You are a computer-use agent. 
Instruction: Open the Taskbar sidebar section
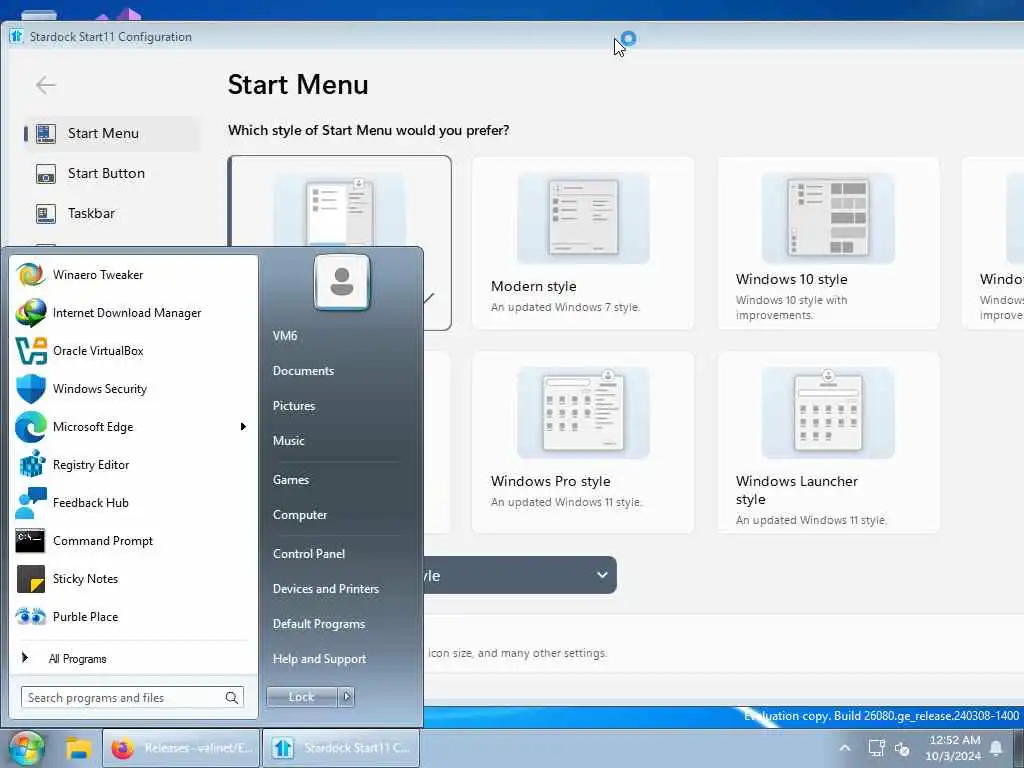(112, 214)
